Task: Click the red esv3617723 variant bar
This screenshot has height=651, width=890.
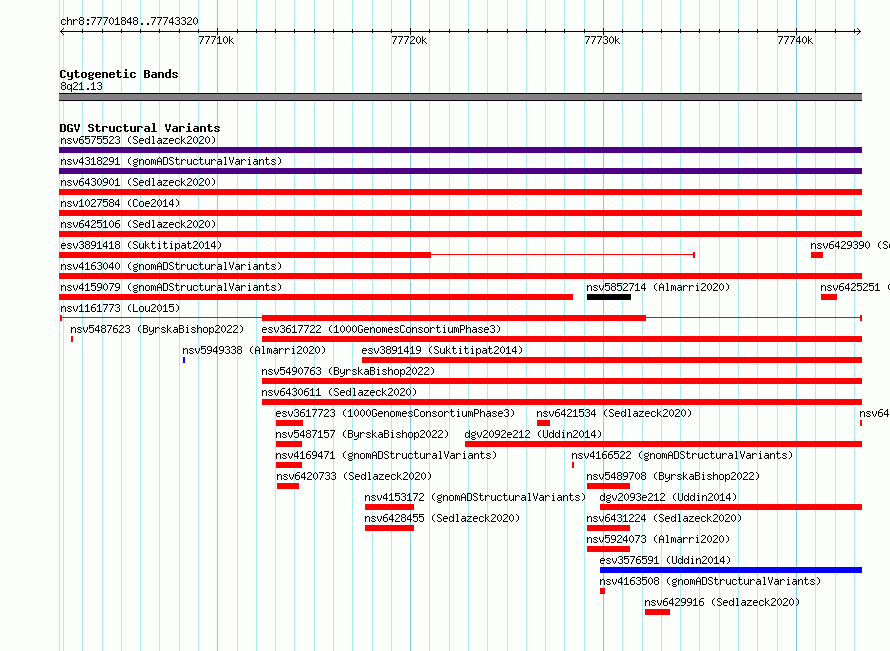Action: (289, 423)
